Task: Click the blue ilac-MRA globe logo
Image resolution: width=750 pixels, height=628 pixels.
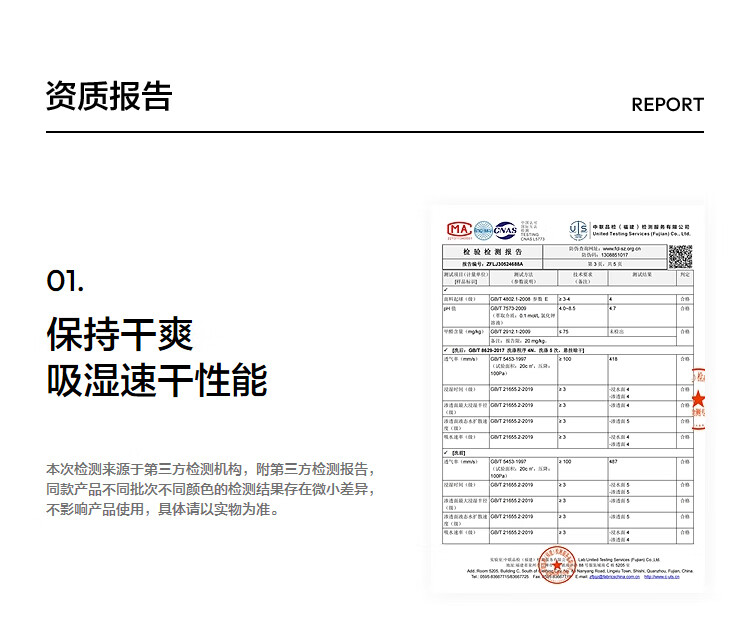Action: [x=483, y=231]
